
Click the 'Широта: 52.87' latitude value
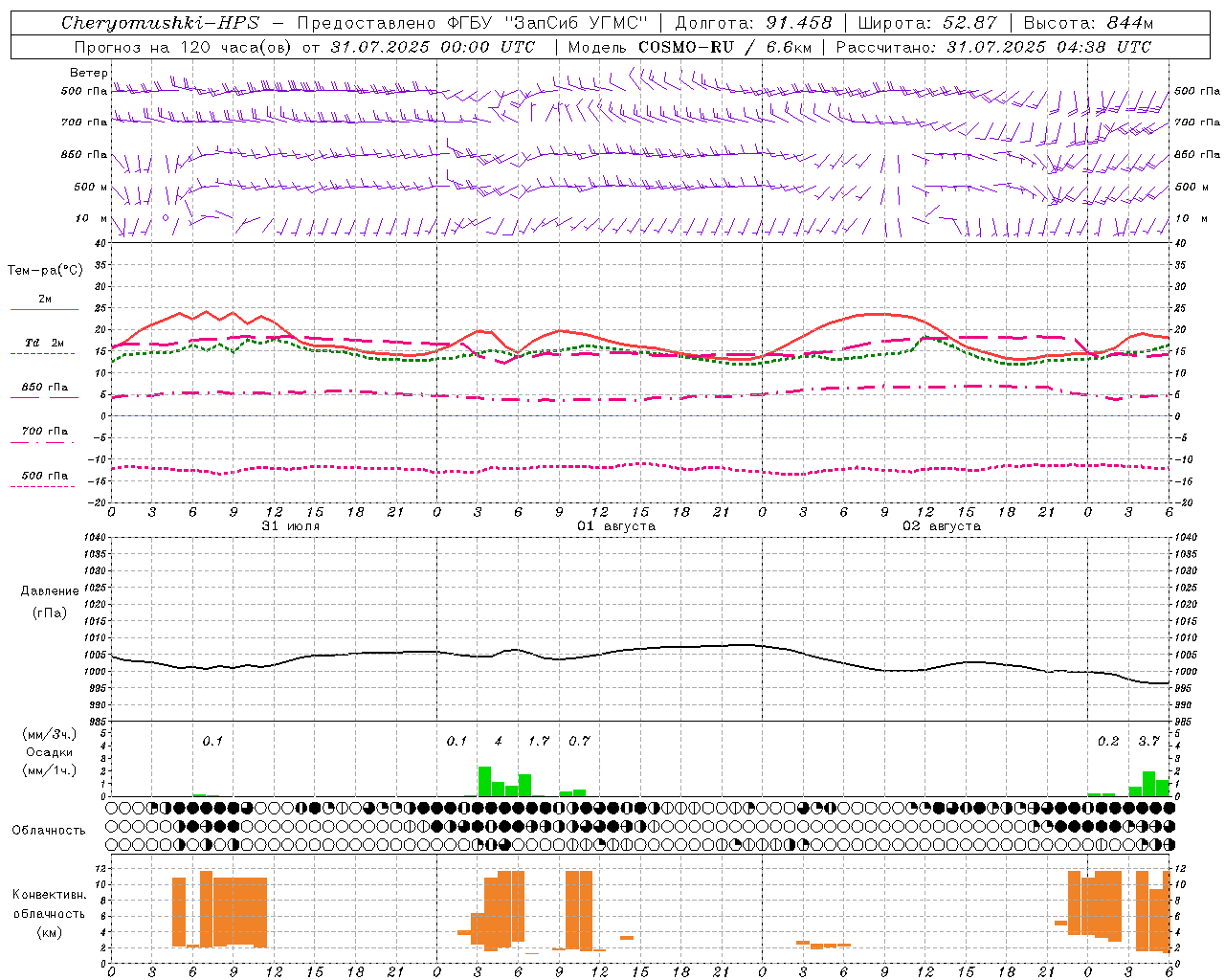[x=927, y=23]
